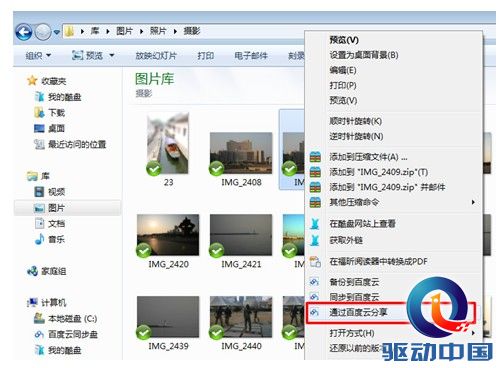Click 打印 in the toolbar
This screenshot has width=500, height=368.
205,55
